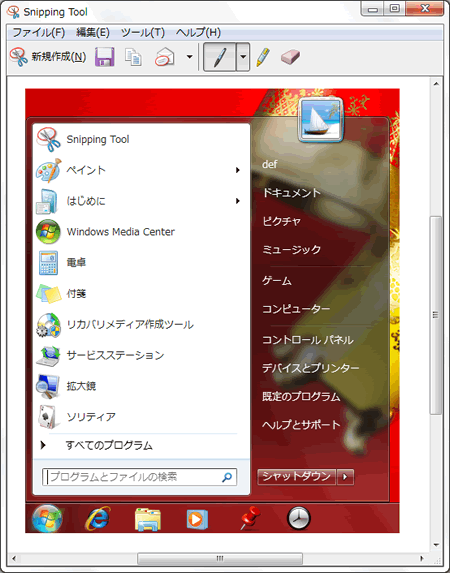The image size is (450, 573).
Task: Open コントロール パネル
Action: point(307,340)
